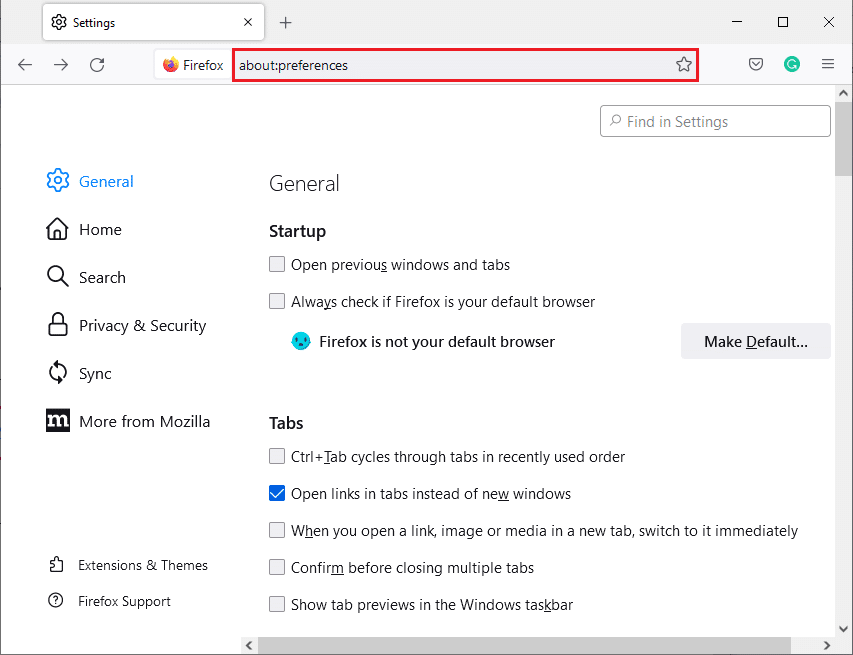This screenshot has width=853, height=655.
Task: Open the Firefox hamburger application menu
Action: pos(828,64)
